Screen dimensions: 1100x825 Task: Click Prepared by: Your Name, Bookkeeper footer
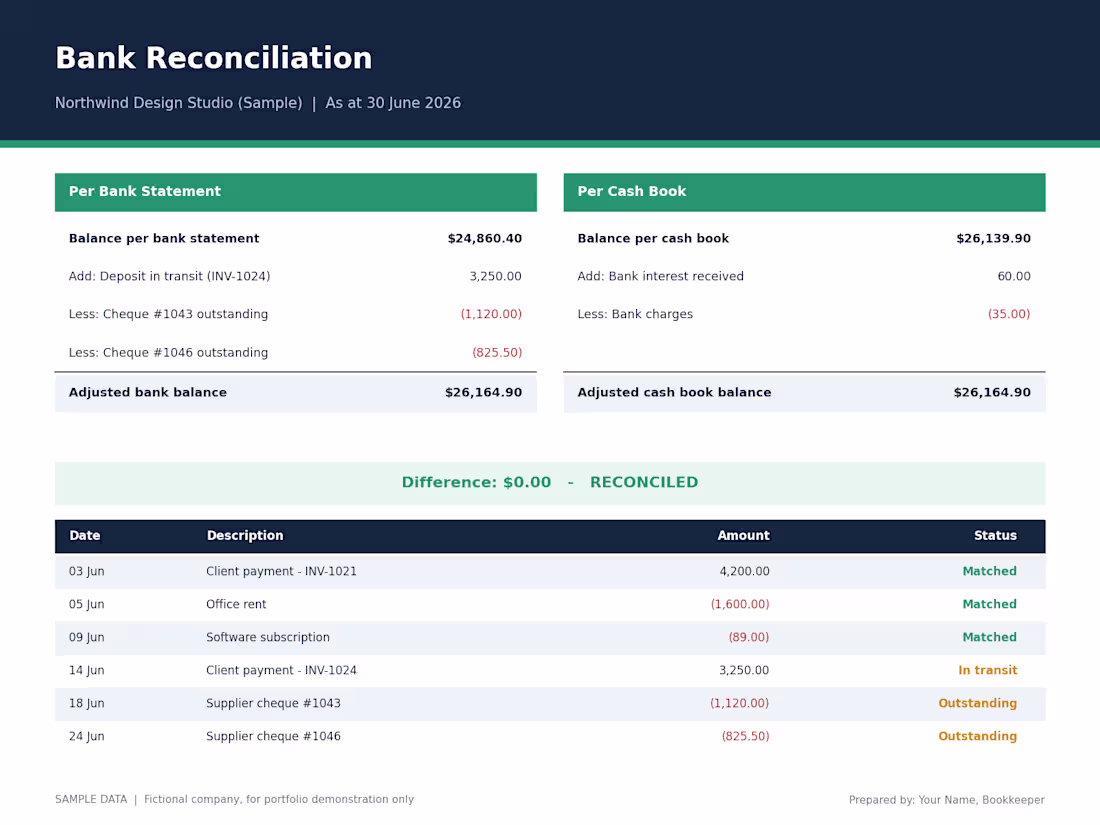(x=946, y=800)
